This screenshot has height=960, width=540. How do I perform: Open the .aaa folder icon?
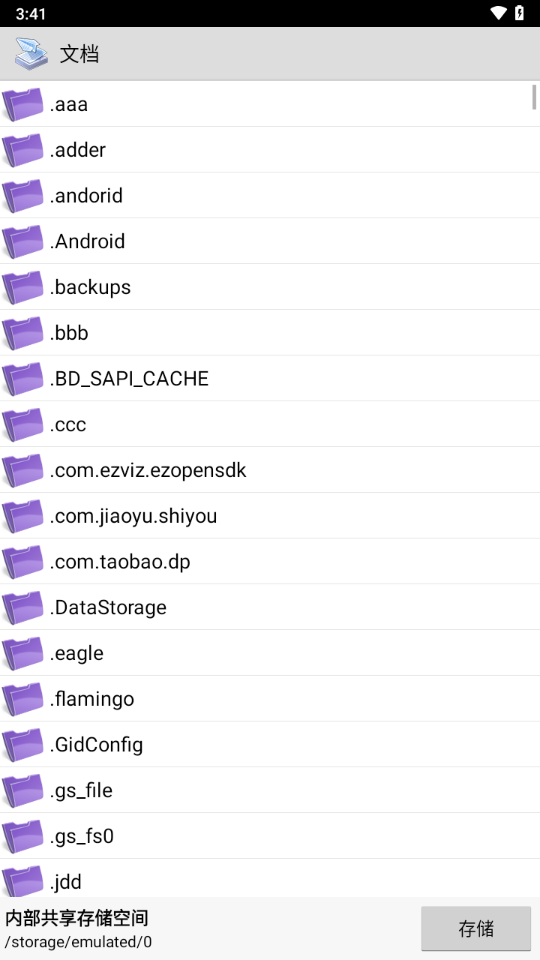point(23,104)
